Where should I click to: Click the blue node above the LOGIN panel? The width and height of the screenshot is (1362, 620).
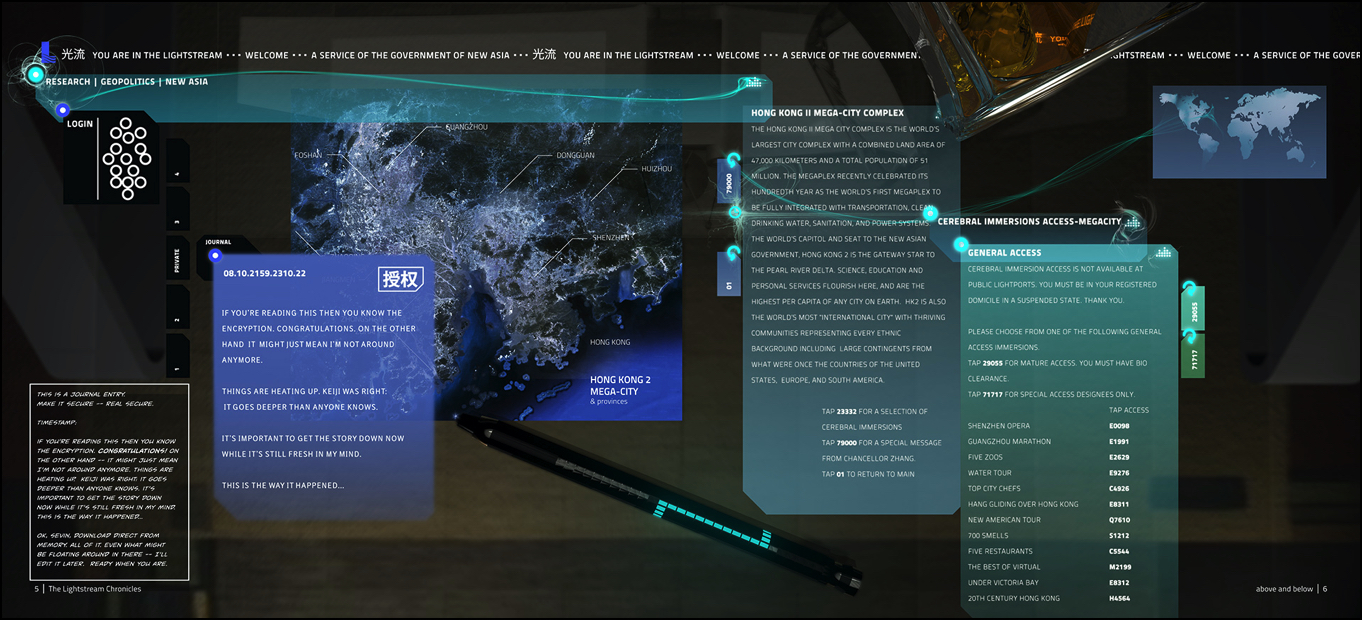click(62, 110)
